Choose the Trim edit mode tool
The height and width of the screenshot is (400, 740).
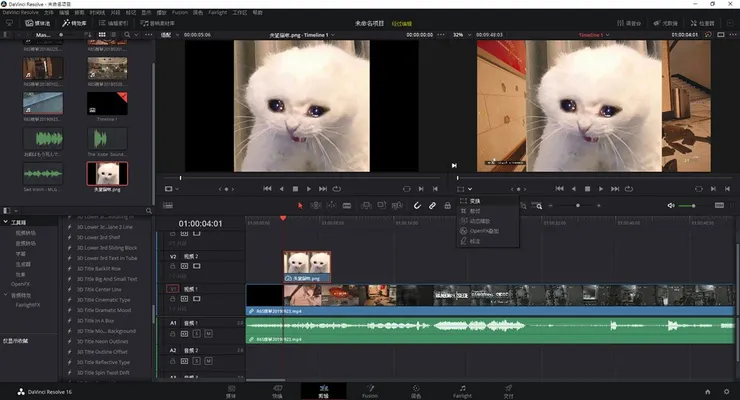point(316,206)
